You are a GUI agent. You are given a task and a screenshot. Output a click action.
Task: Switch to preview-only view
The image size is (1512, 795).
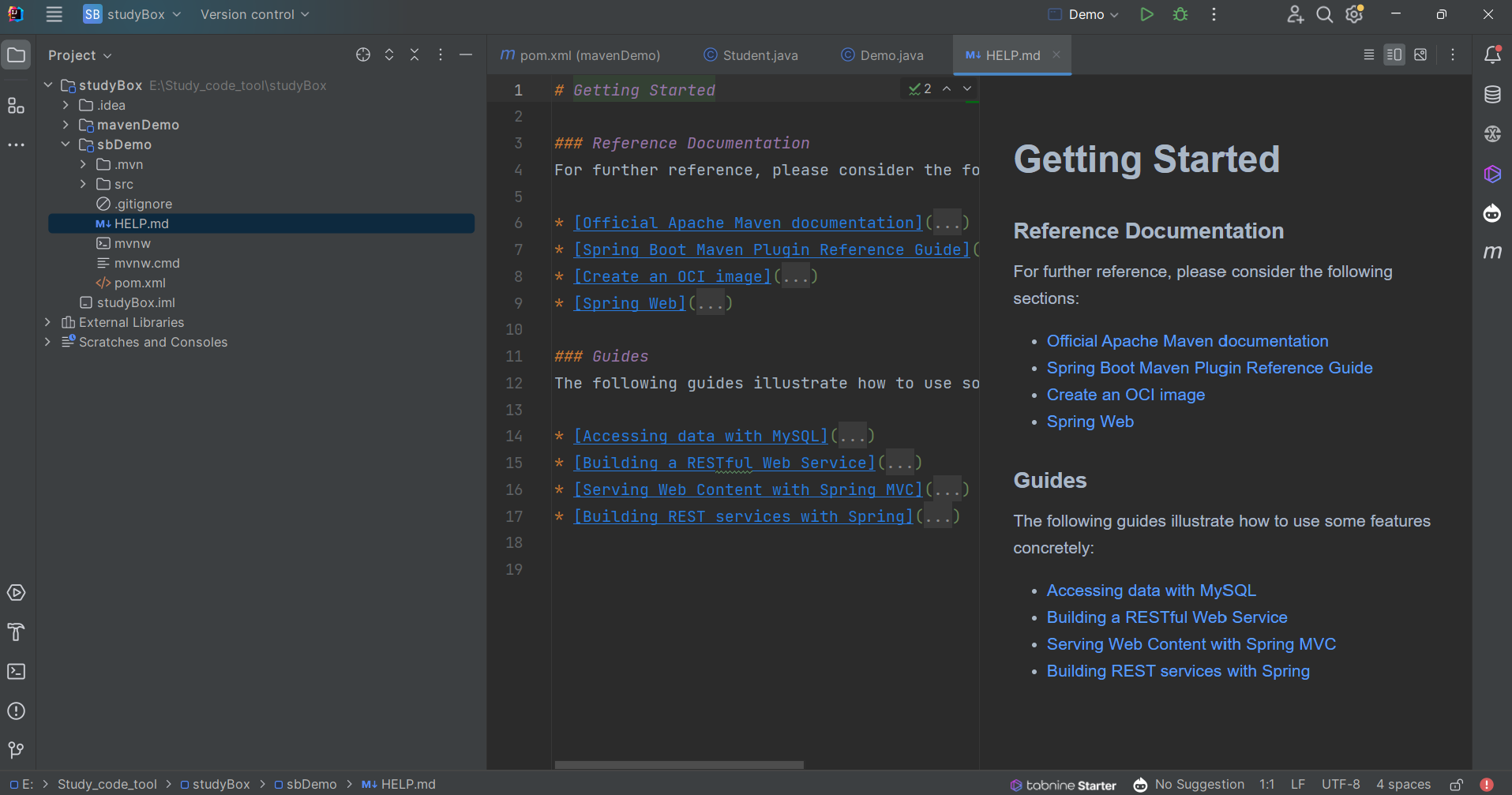(x=1420, y=54)
